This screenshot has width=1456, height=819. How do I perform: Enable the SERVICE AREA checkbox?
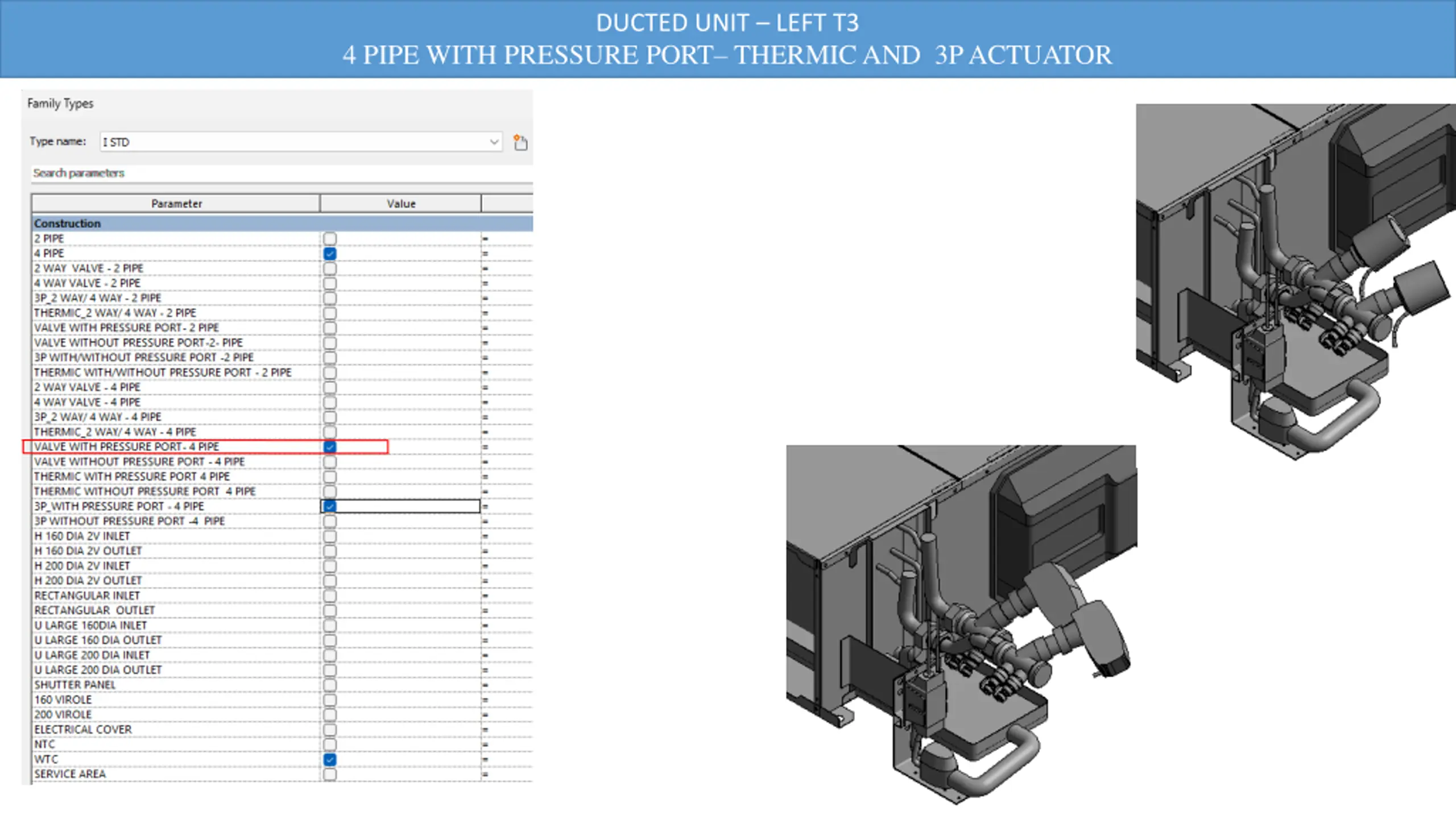tap(330, 774)
